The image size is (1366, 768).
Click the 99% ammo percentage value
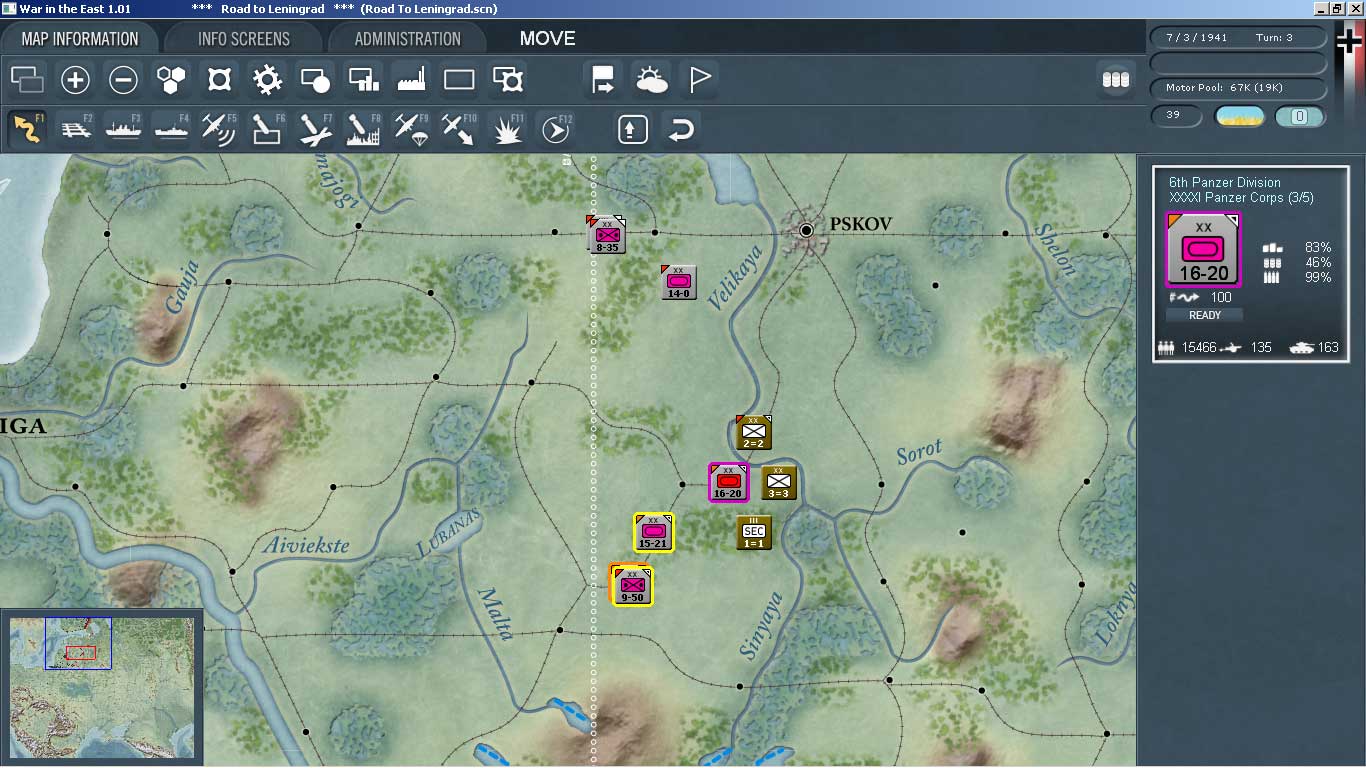(1318, 277)
